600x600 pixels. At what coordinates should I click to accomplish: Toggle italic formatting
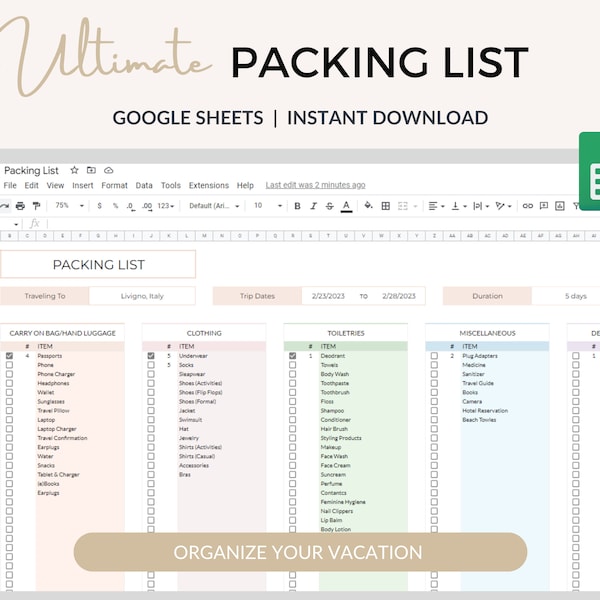click(313, 206)
